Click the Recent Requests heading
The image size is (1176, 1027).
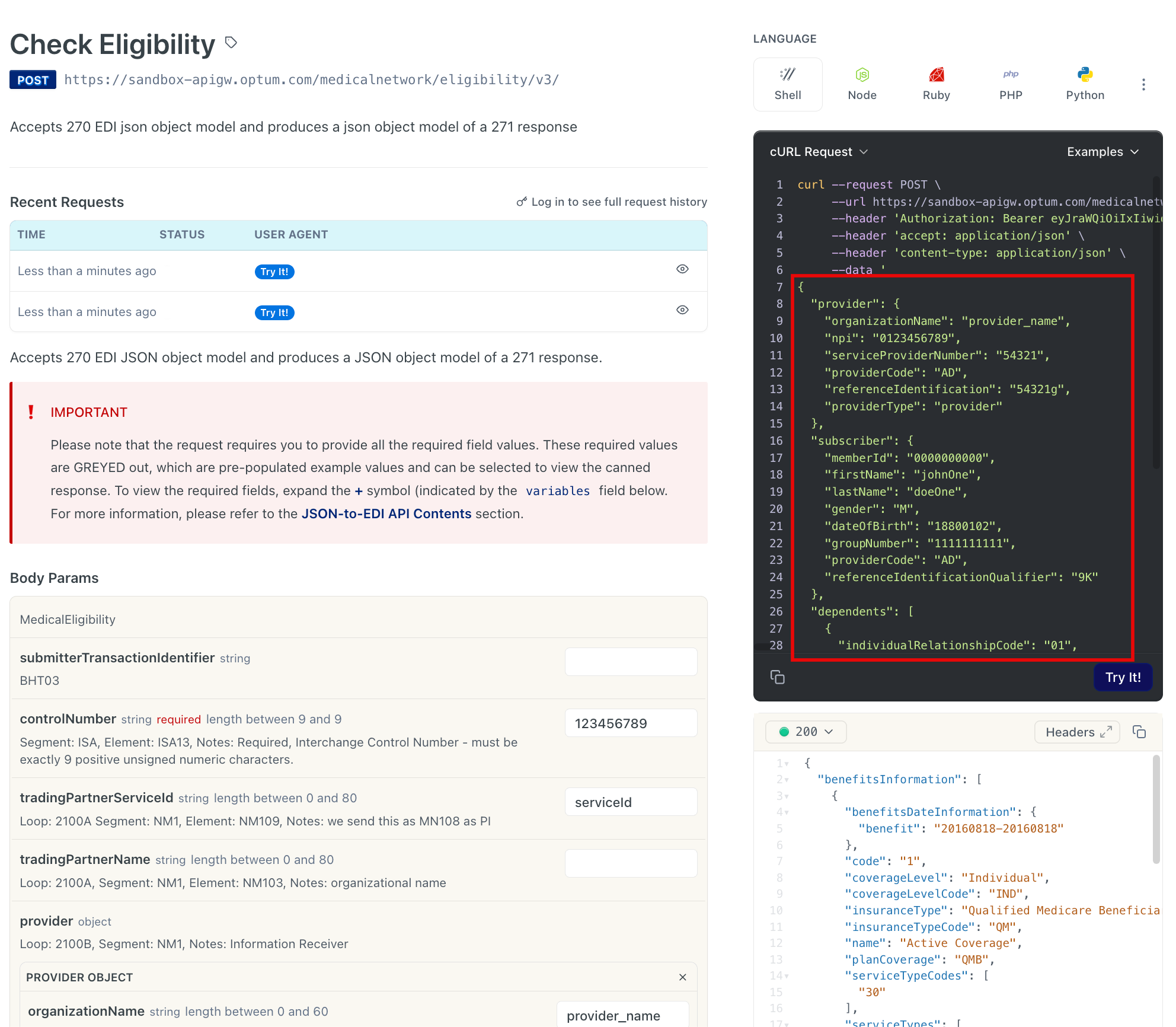(67, 202)
